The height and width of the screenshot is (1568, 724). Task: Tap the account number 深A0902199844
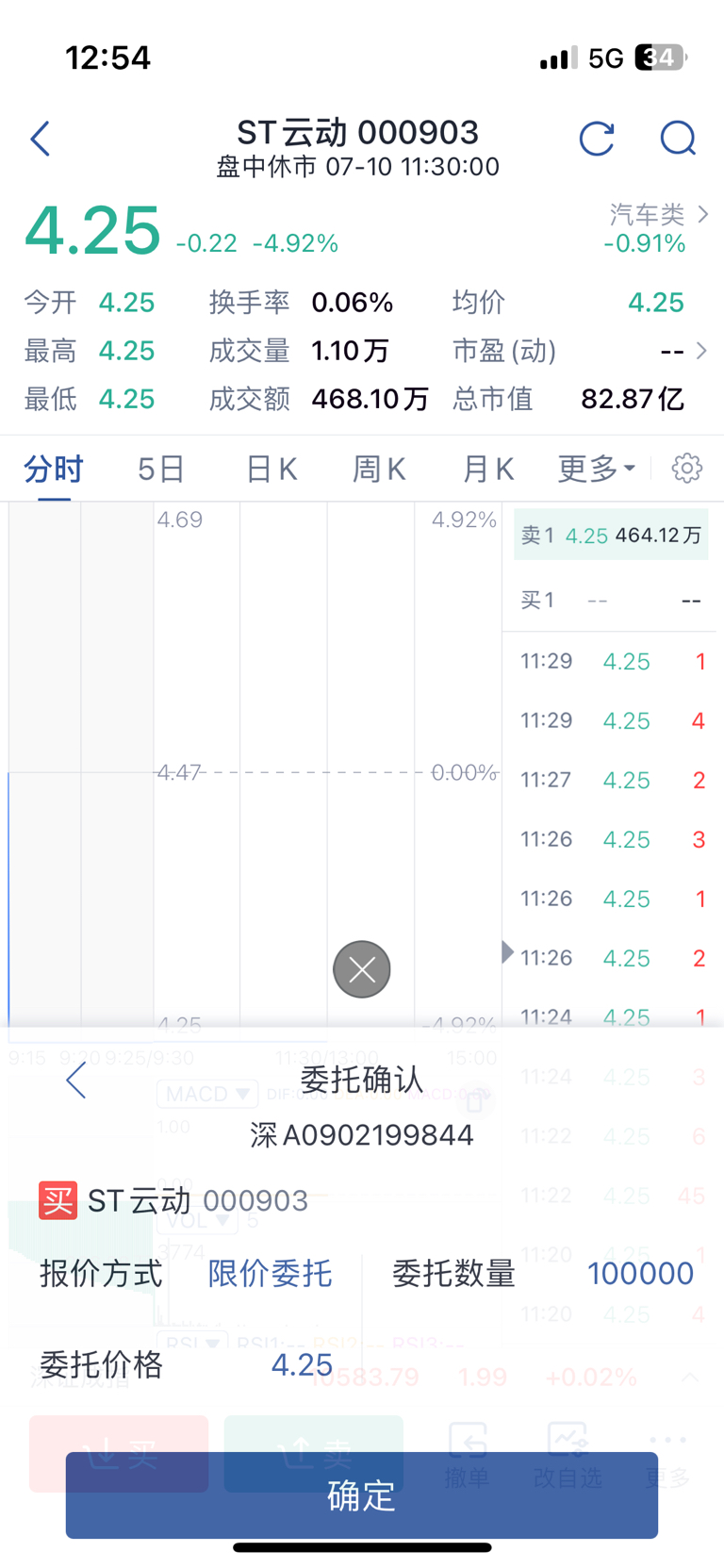[x=362, y=1134]
